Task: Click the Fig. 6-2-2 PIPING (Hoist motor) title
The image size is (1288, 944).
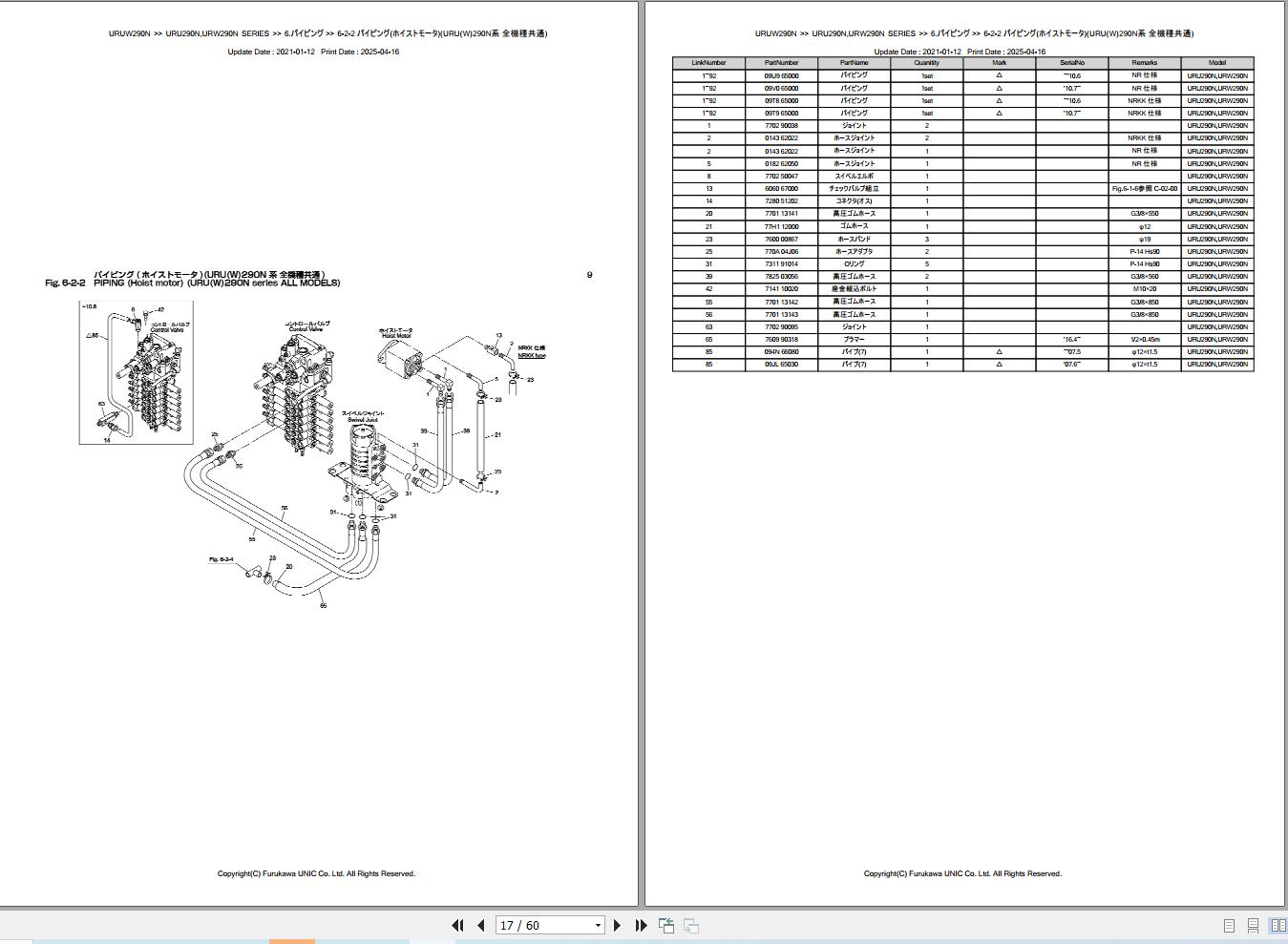Action: pyautogui.click(x=192, y=283)
